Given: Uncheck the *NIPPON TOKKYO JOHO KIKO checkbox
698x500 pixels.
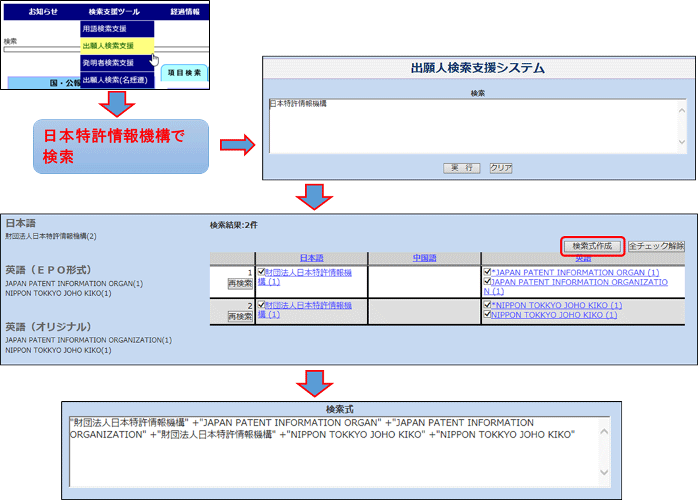Looking at the screenshot, I should (x=487, y=305).
